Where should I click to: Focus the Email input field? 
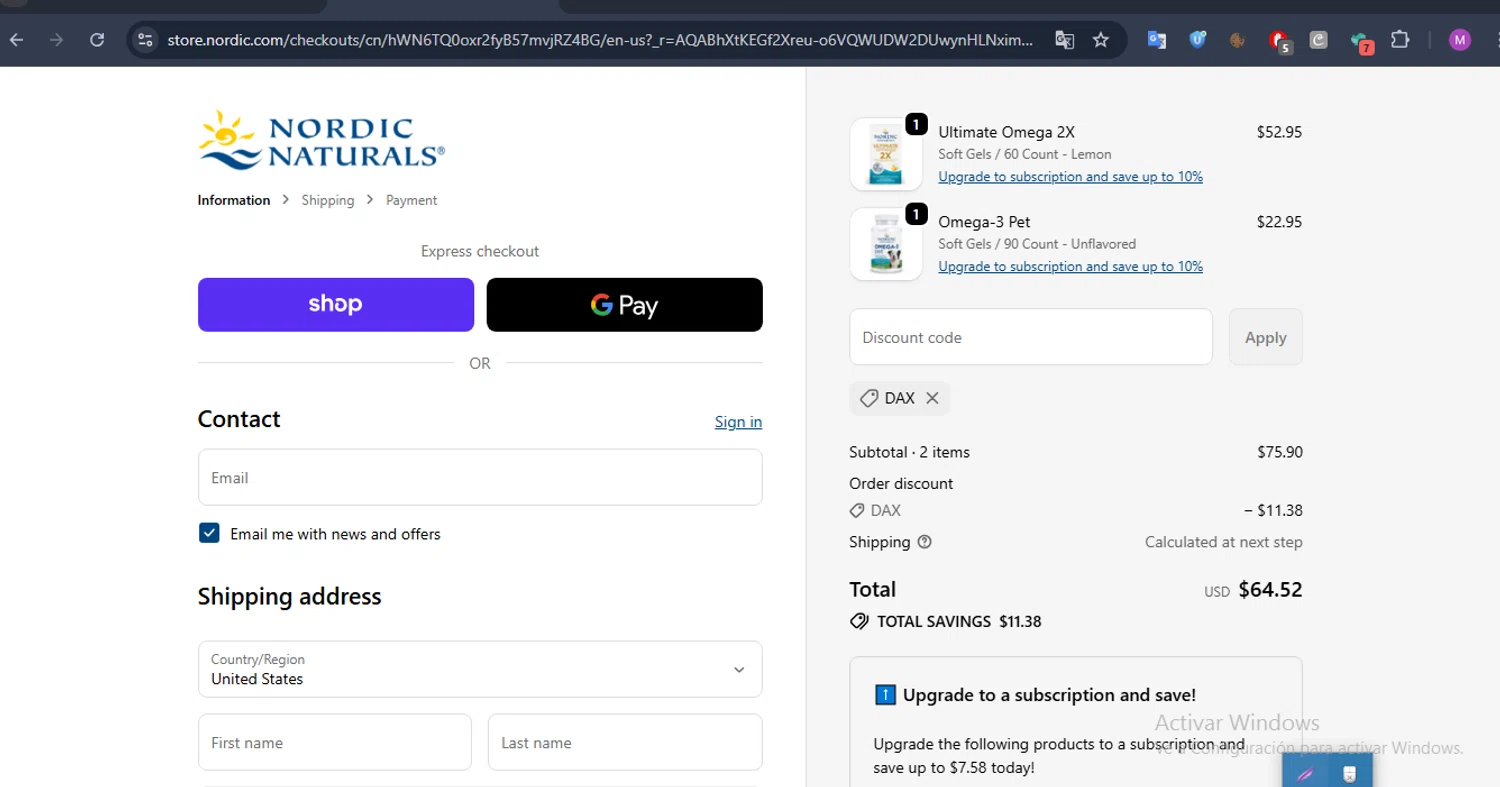tap(480, 477)
